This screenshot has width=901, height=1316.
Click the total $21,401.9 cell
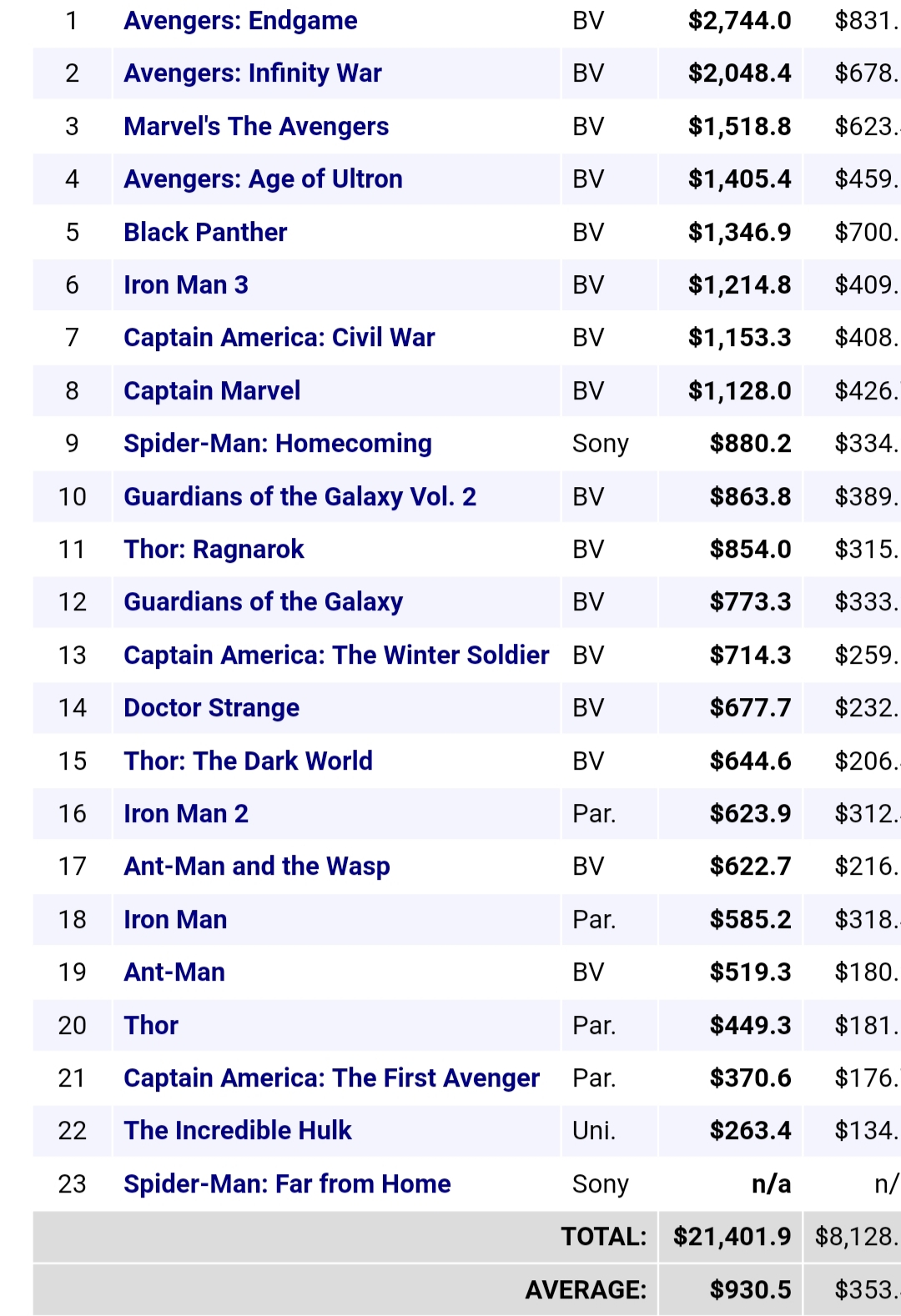click(732, 1237)
